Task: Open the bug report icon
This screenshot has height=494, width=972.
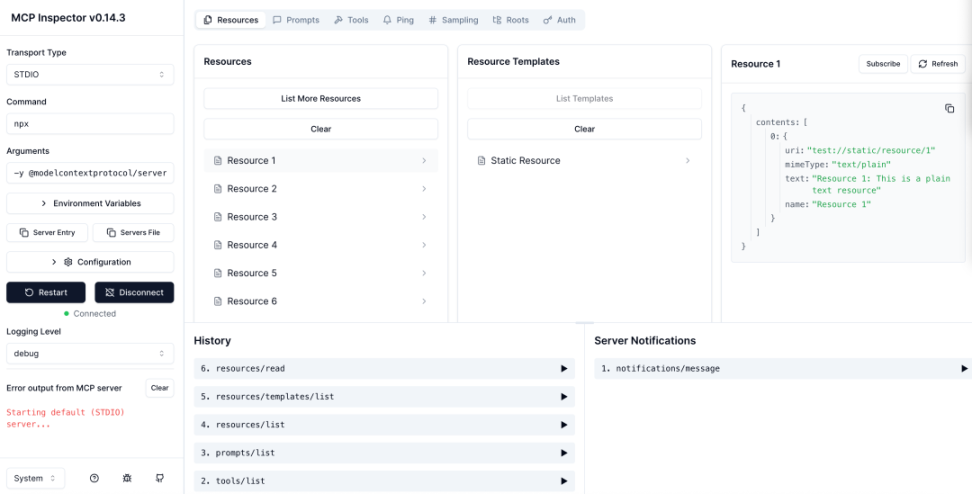Action: tap(127, 478)
